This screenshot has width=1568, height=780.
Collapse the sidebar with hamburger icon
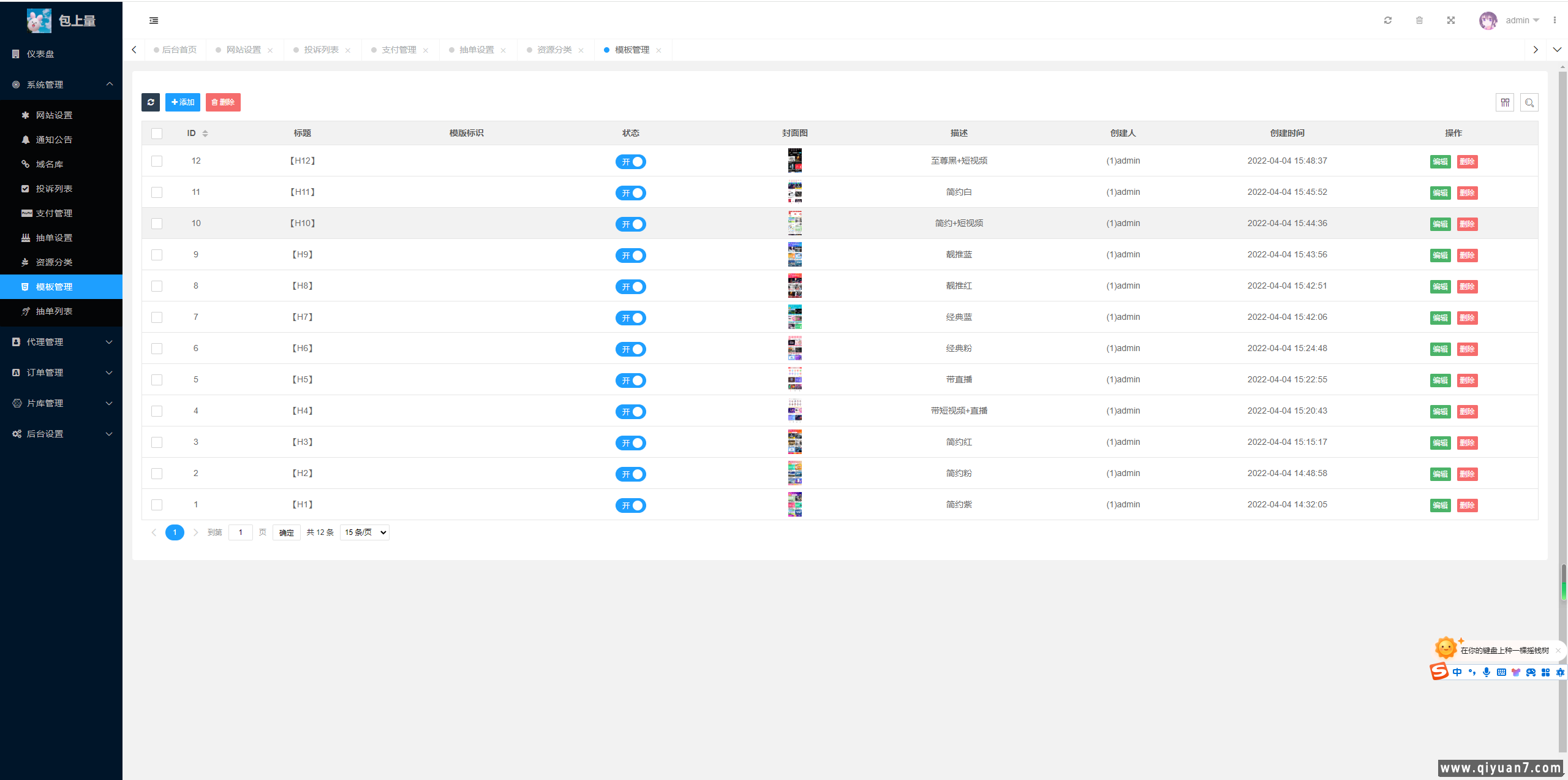pos(154,20)
